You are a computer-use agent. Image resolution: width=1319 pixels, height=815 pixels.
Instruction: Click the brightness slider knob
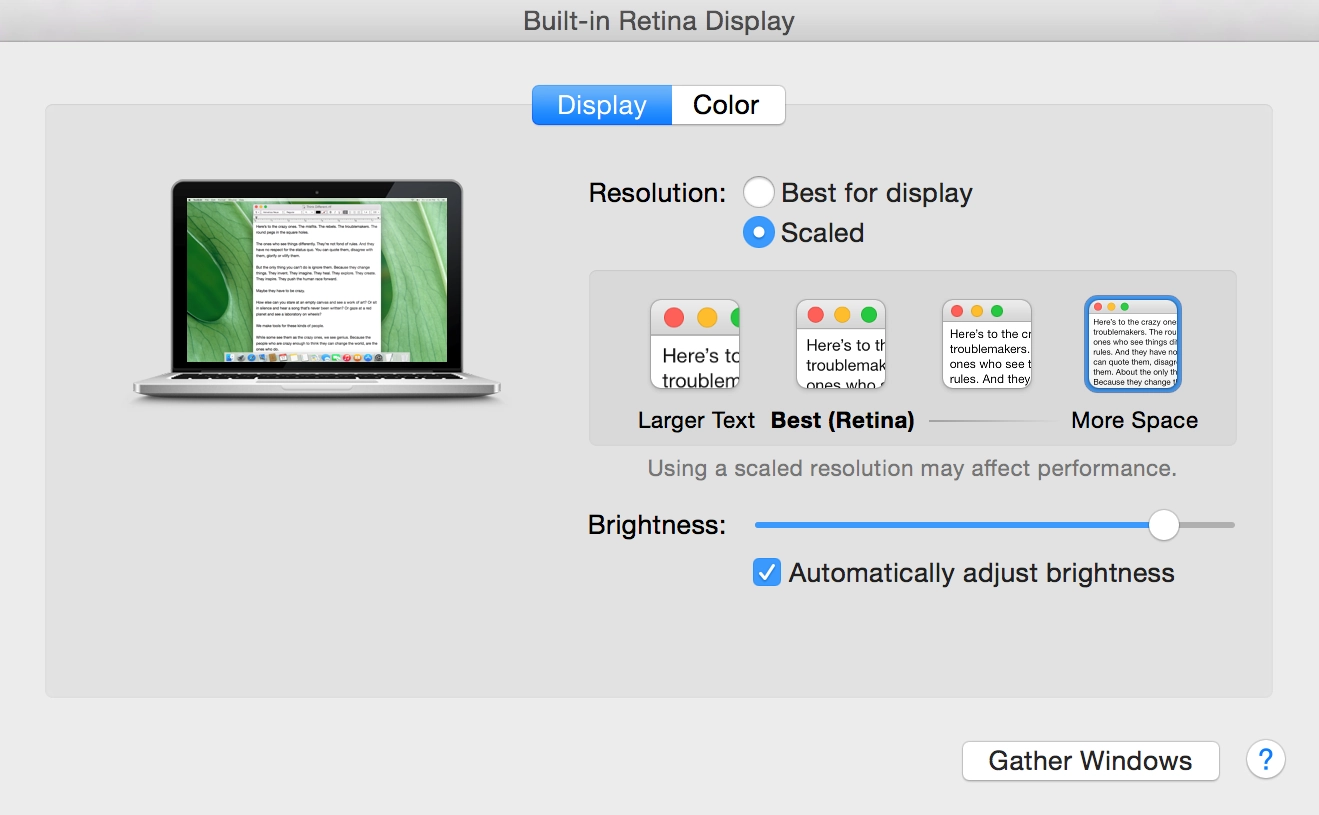pos(1163,524)
